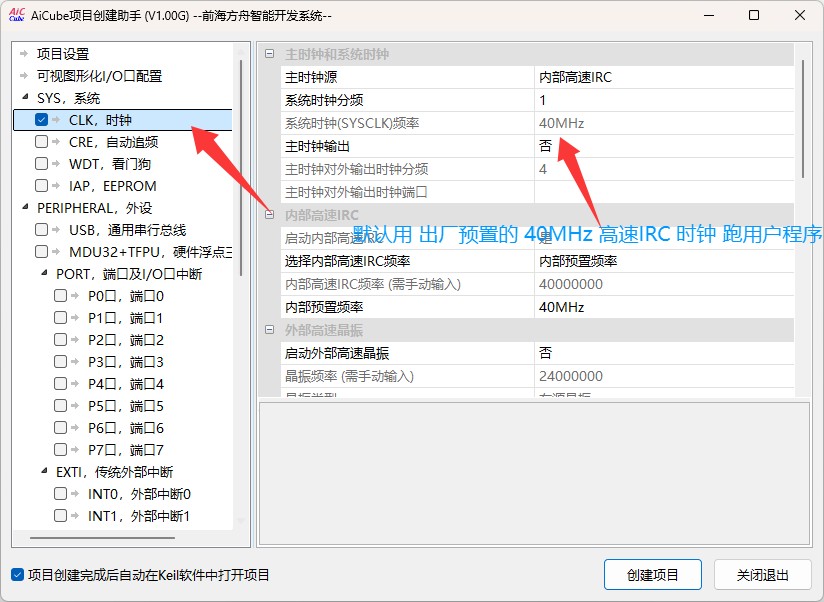
Task: Click the 创建项目 button
Action: click(x=653, y=575)
